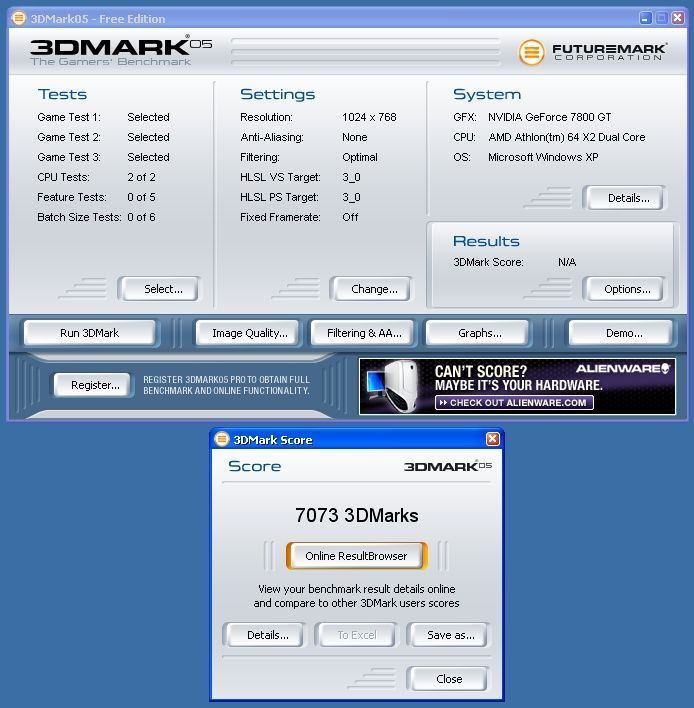The image size is (694, 708).
Task: Close the 3DMark05 main window
Action: click(x=677, y=18)
